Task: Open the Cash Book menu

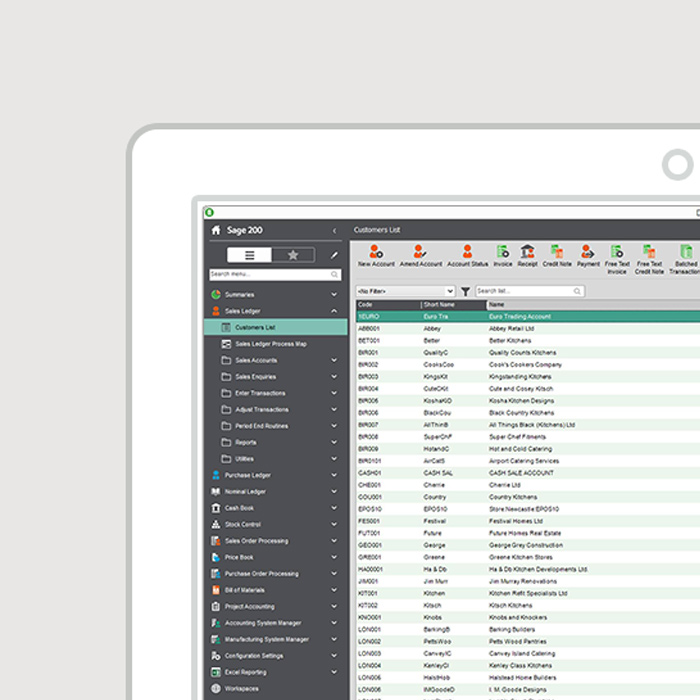Action: [275, 508]
